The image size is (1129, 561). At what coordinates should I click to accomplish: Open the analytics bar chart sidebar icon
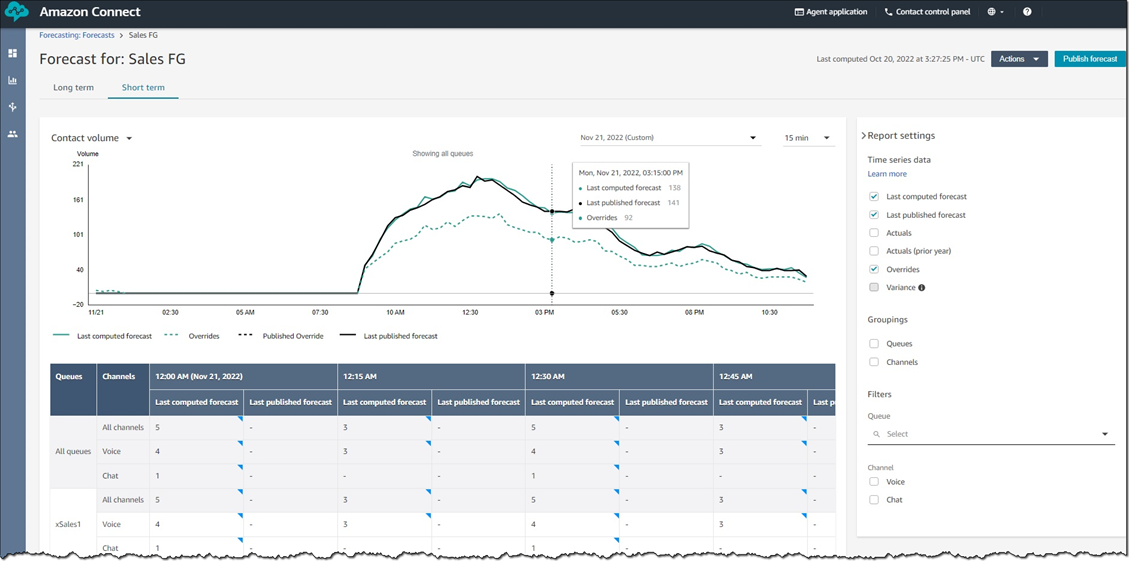pos(12,80)
